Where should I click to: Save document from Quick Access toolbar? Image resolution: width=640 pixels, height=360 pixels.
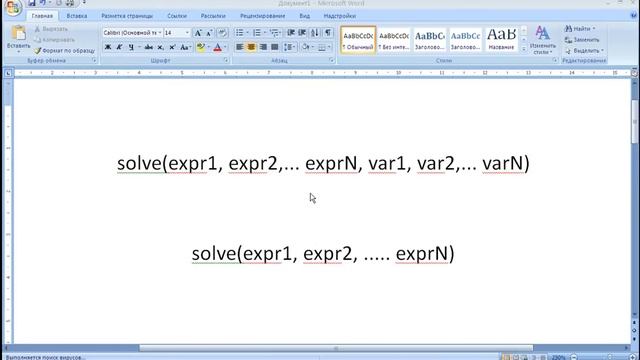coord(31,3)
